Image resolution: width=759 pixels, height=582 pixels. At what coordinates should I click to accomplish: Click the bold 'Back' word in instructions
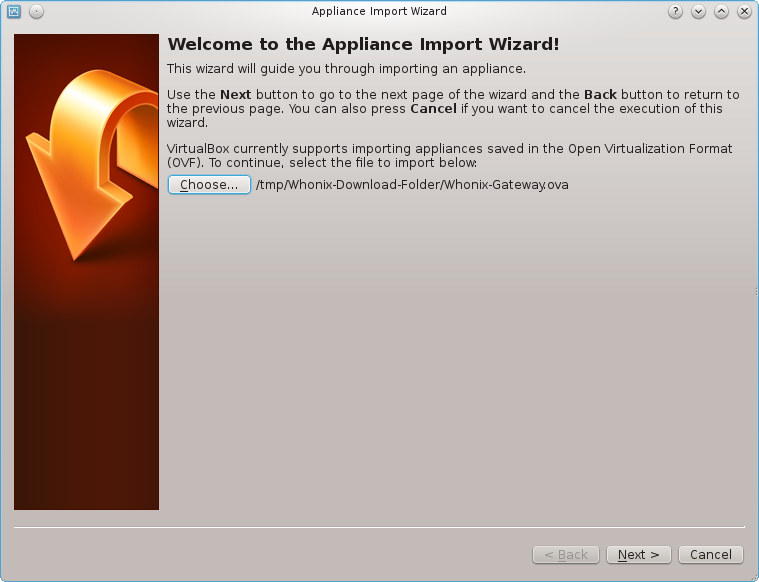coord(600,95)
